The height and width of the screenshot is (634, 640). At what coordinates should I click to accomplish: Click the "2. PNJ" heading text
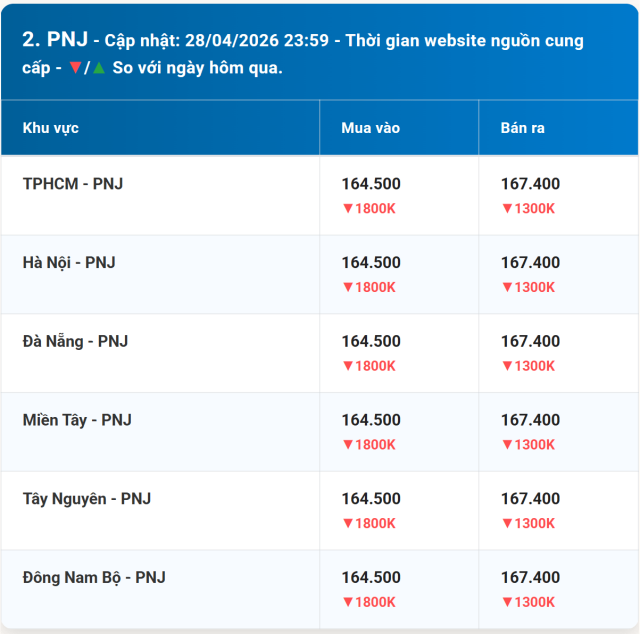pyautogui.click(x=55, y=40)
